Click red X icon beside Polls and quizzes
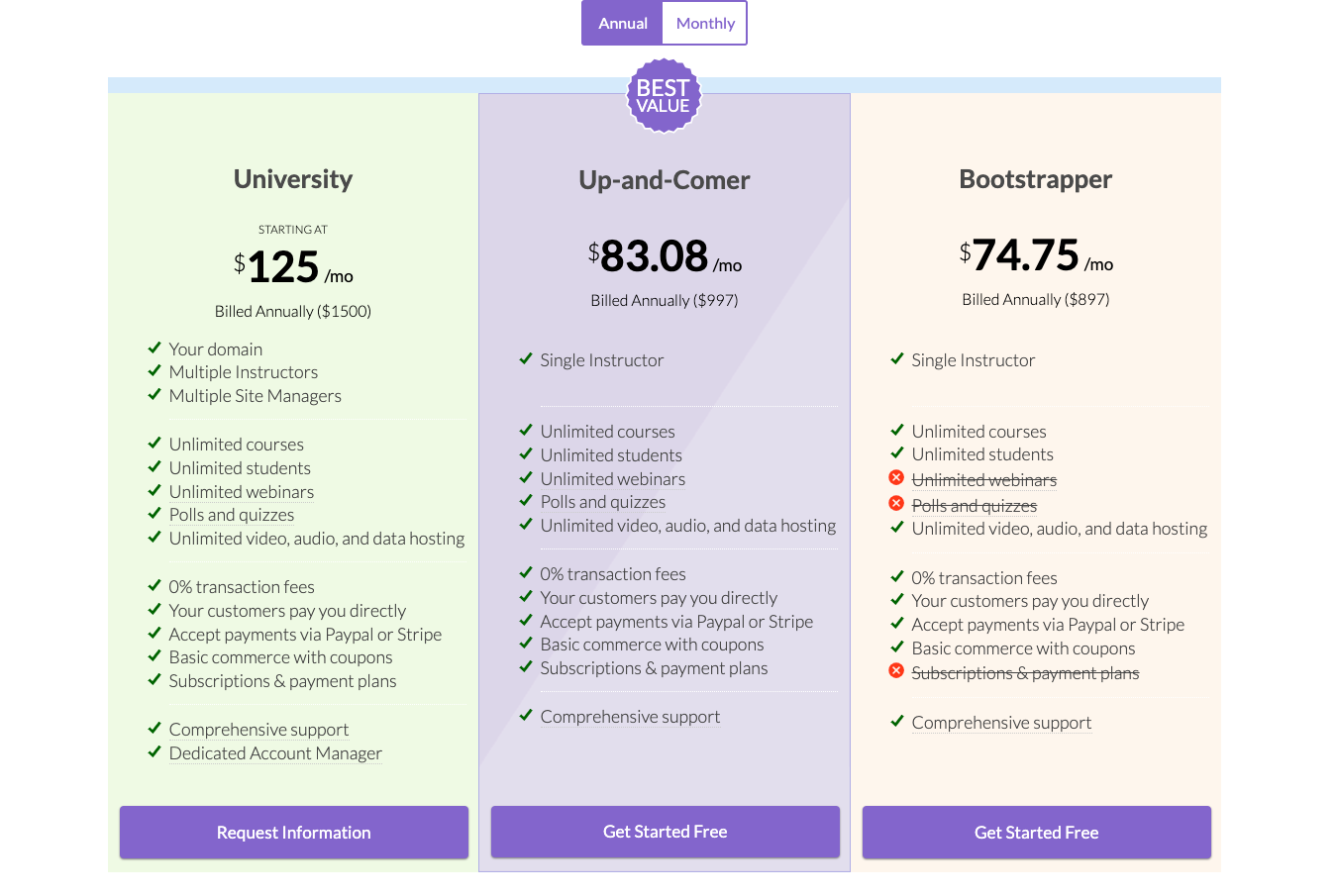The width and height of the screenshot is (1338, 896). pos(896,504)
